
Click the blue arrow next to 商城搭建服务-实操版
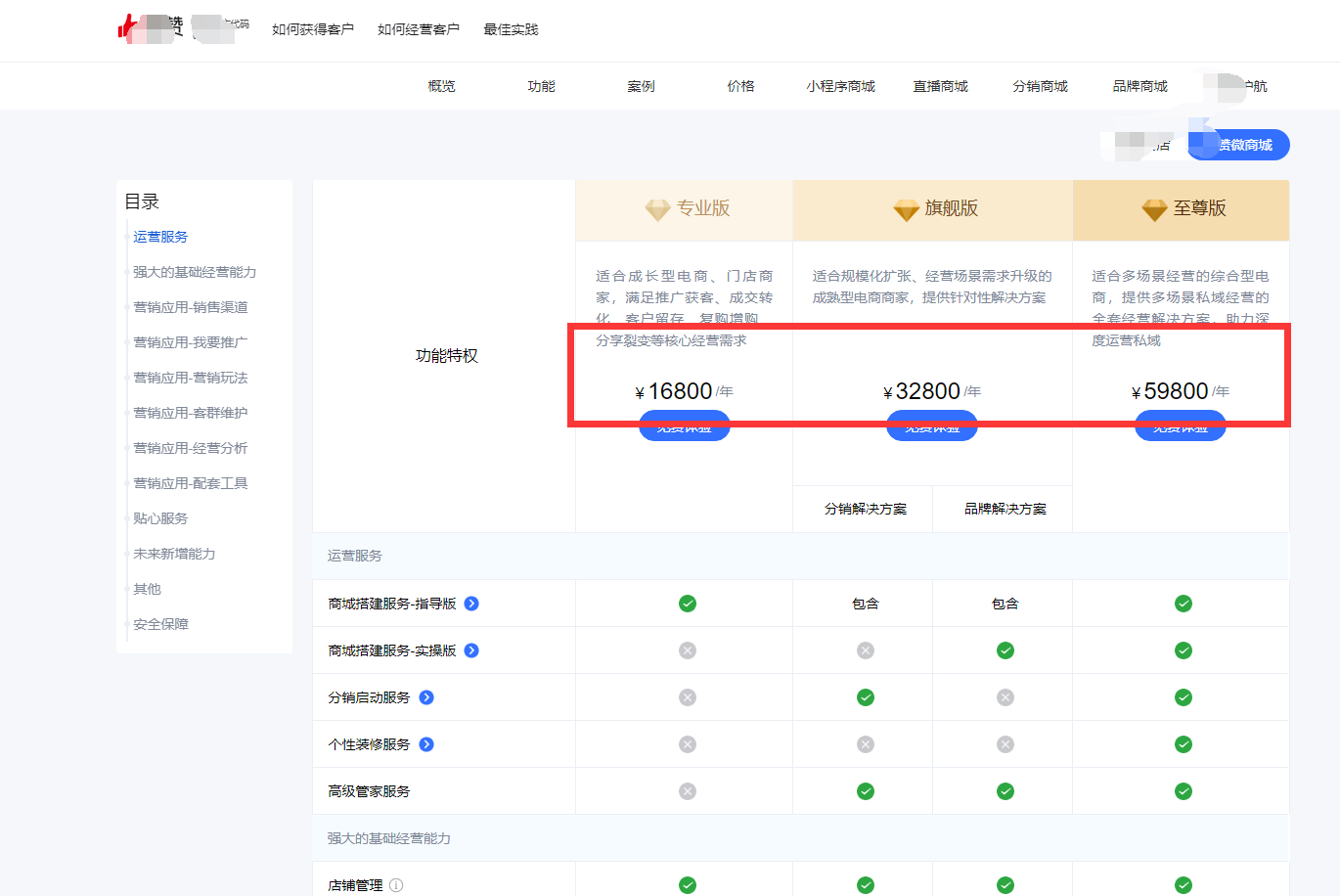point(472,650)
